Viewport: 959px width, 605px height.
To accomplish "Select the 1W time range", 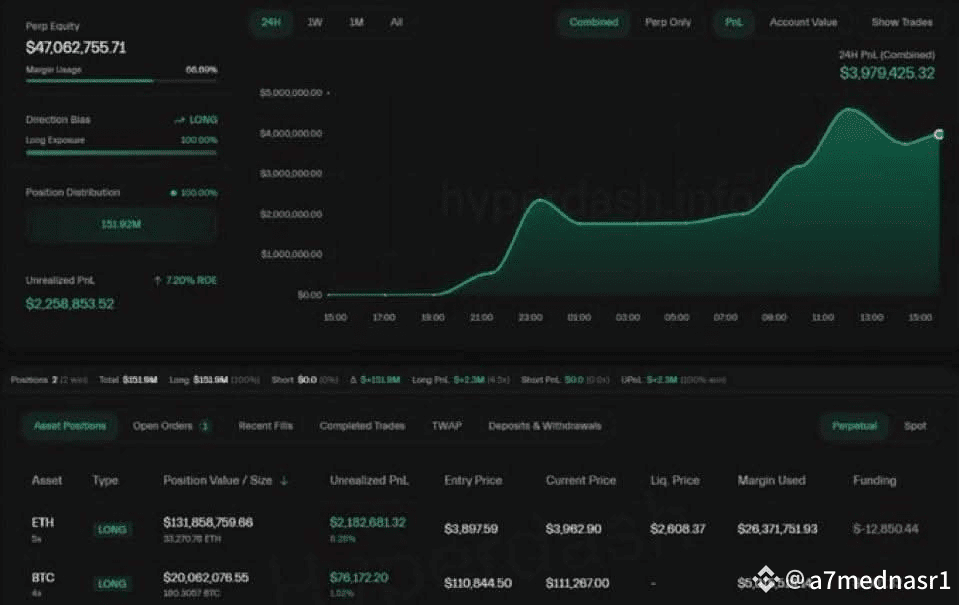I will tap(315, 22).
